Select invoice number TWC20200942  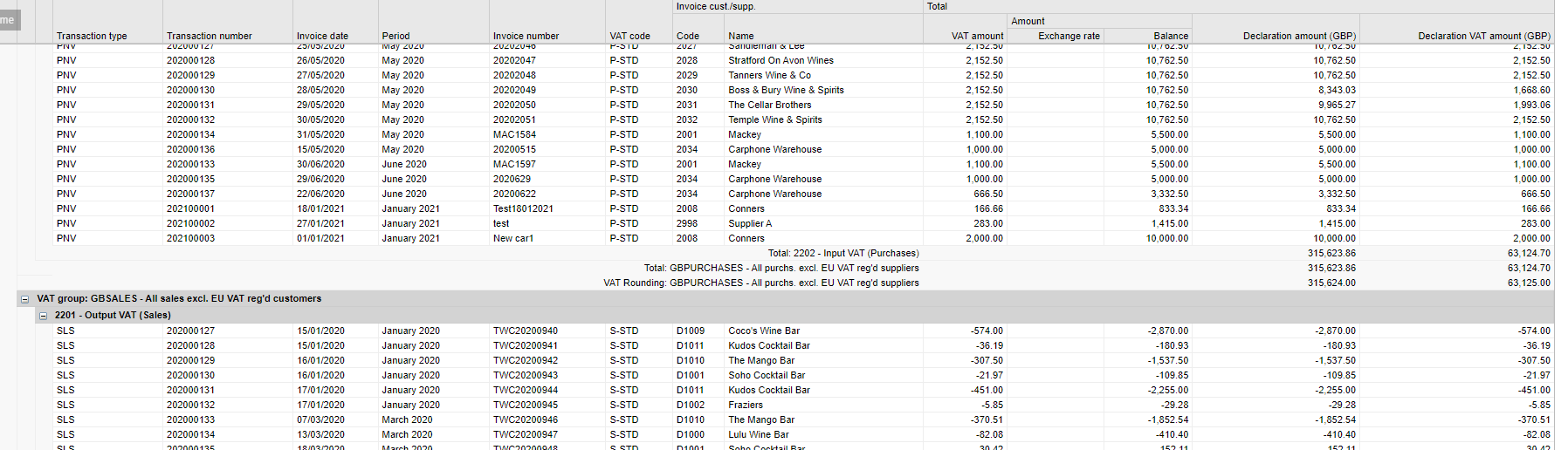point(526,360)
